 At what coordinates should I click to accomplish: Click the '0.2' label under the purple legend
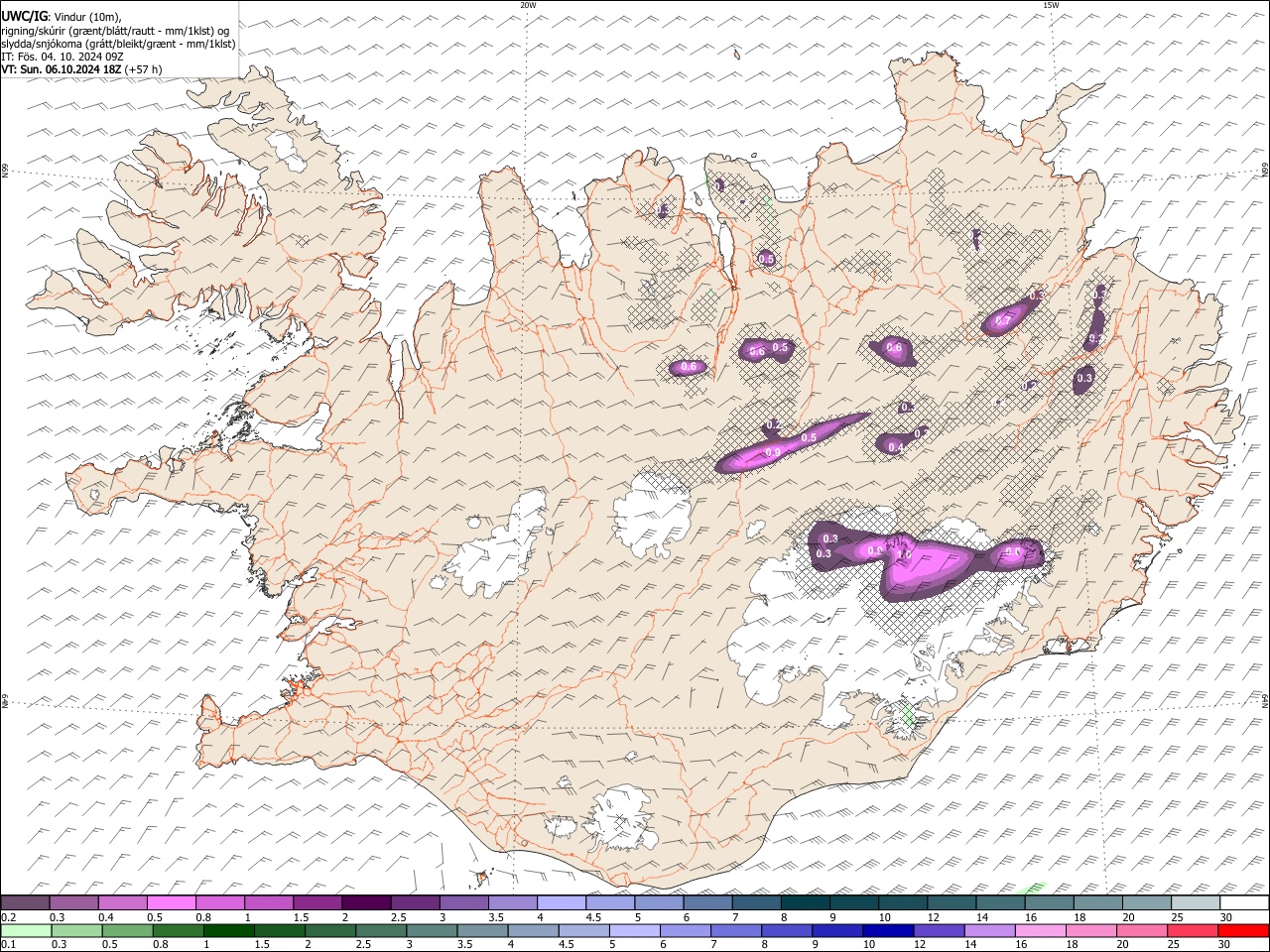pos(9,917)
